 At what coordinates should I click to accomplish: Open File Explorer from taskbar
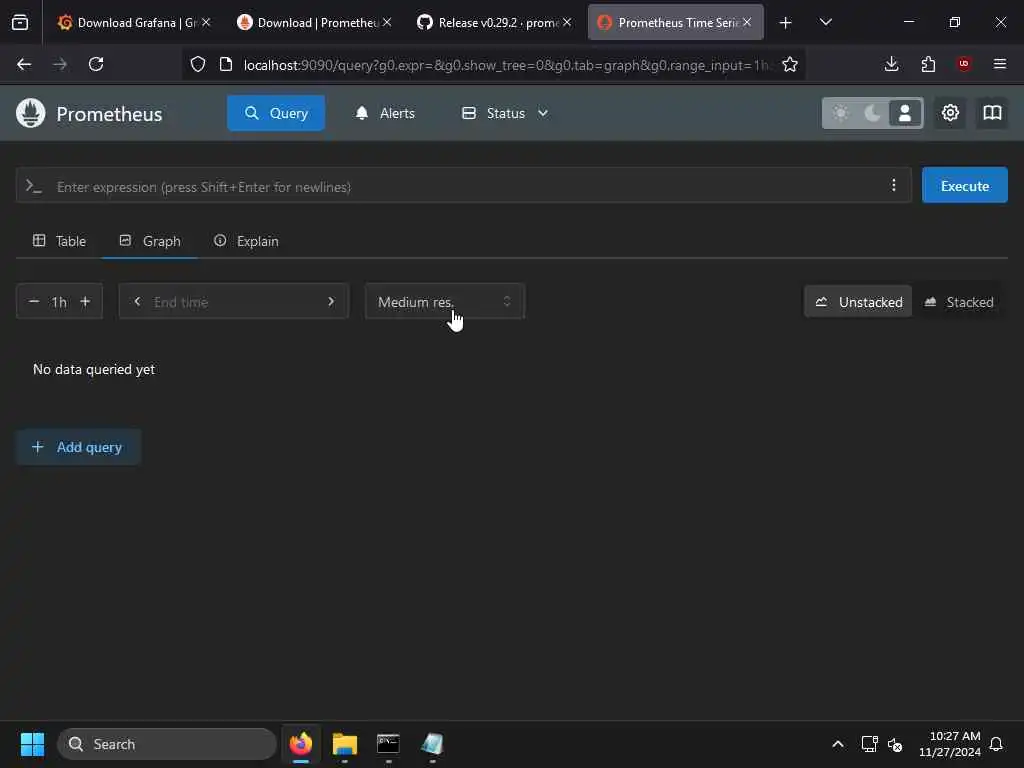(x=345, y=744)
